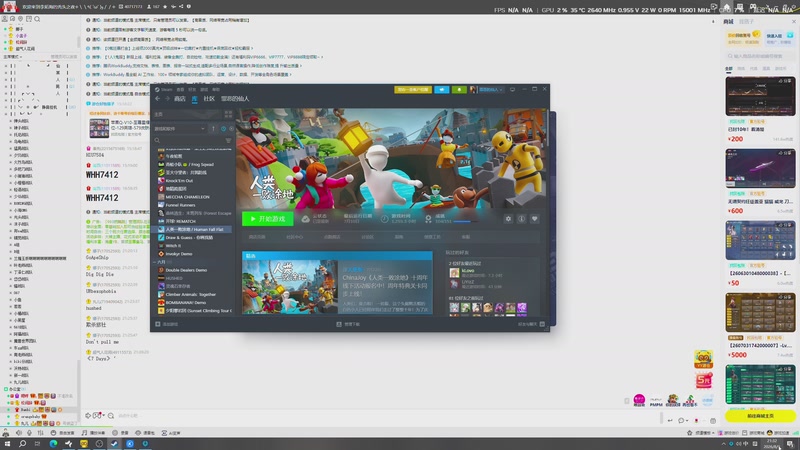Open the Community (社区) tab in Steam
Viewport: 800px width, 450px height.
coord(209,98)
